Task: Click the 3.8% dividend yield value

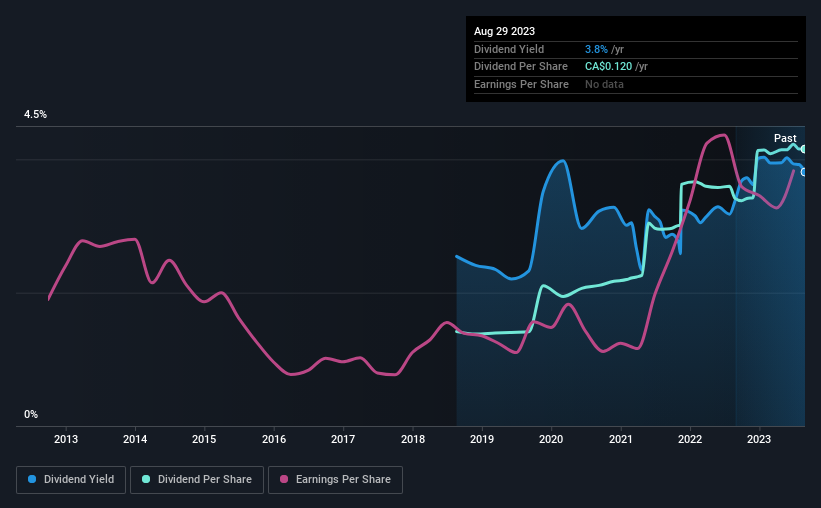Action: coord(596,49)
